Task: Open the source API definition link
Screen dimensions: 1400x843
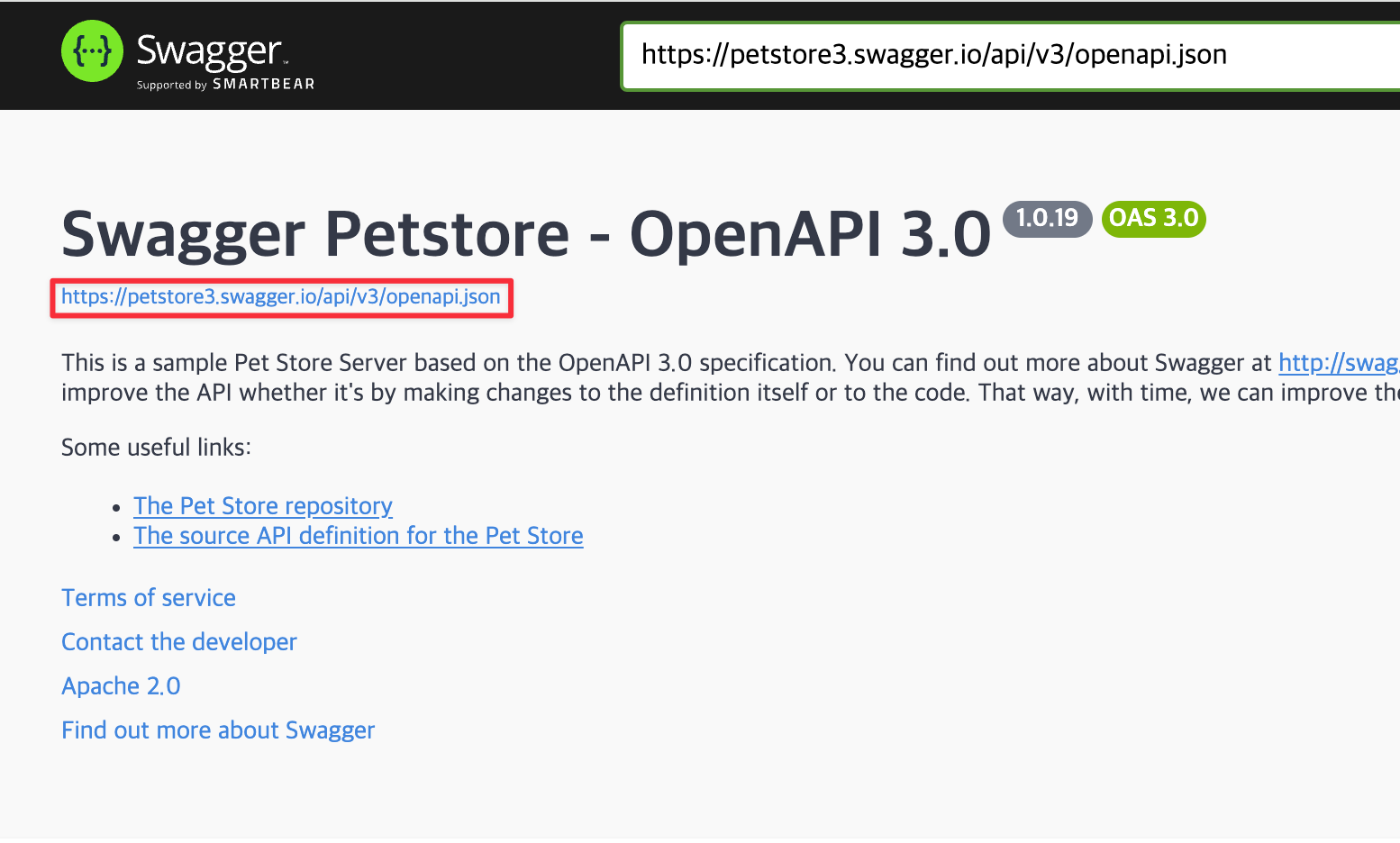Action: (359, 536)
